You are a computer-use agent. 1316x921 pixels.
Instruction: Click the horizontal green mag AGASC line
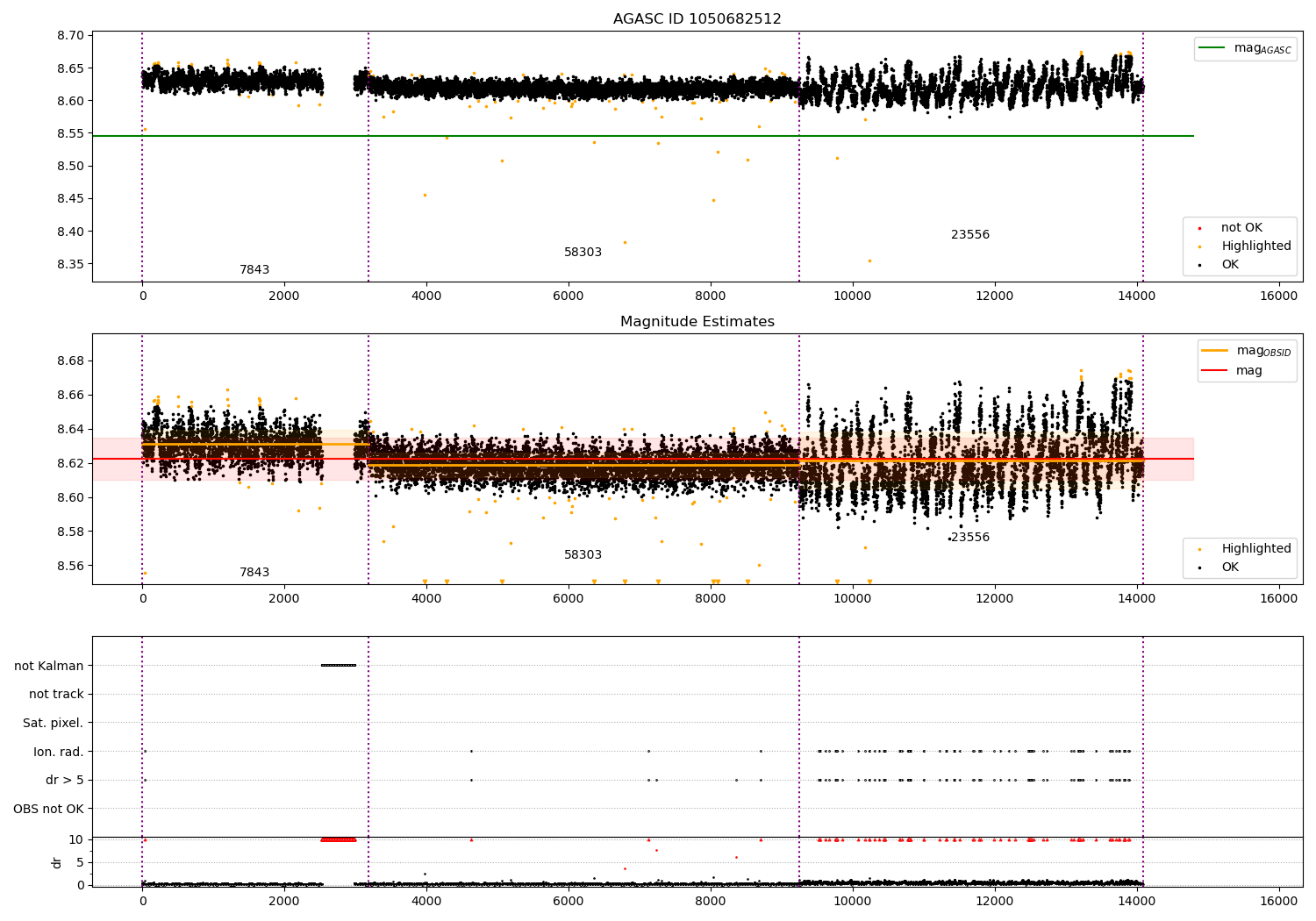pyautogui.click(x=642, y=136)
